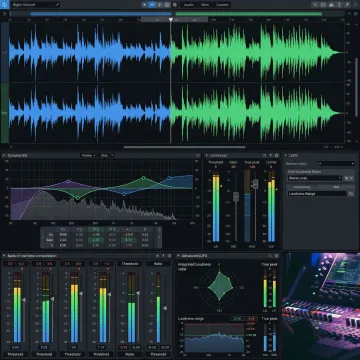The width and height of the screenshot is (360, 360).
Task: Click the pencil edit icon beside the project name
Action: click(x=57, y=5)
